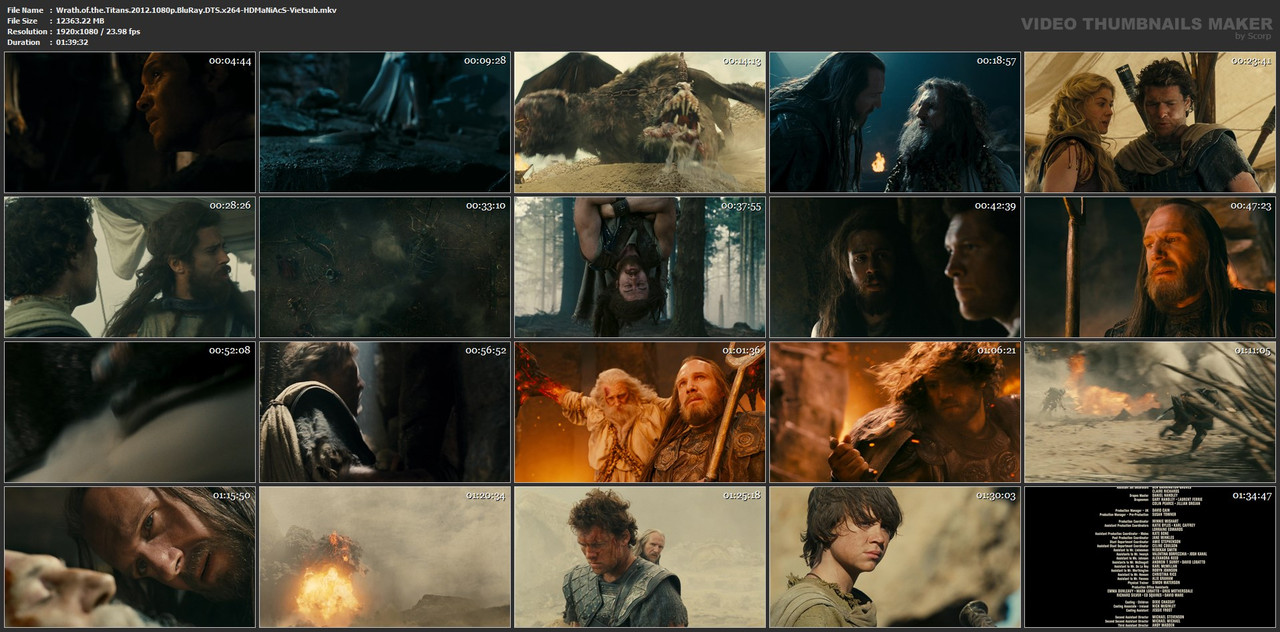The width and height of the screenshot is (1280, 632).
Task: Open the thumbnail stamped 00:42:39
Action: point(895,267)
